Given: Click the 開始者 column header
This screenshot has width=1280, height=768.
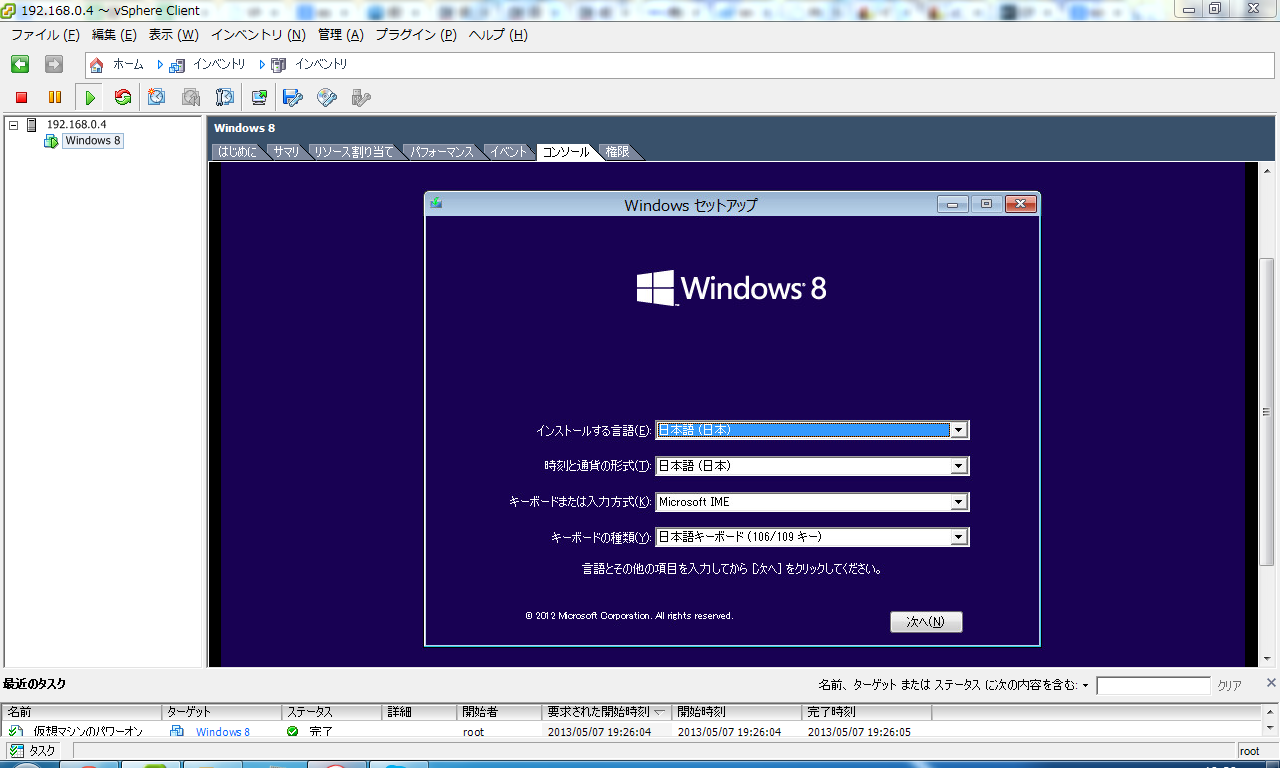Looking at the screenshot, I should pyautogui.click(x=500, y=712).
